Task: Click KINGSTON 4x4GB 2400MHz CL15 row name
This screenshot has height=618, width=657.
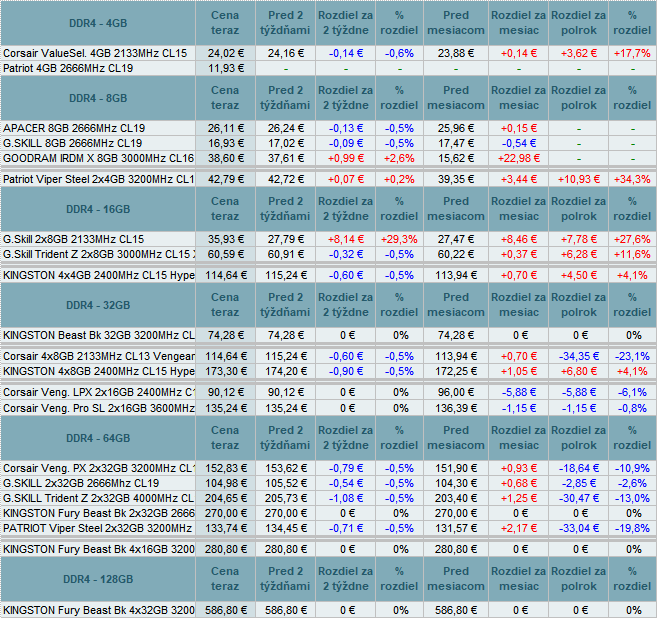Action: tap(98, 275)
